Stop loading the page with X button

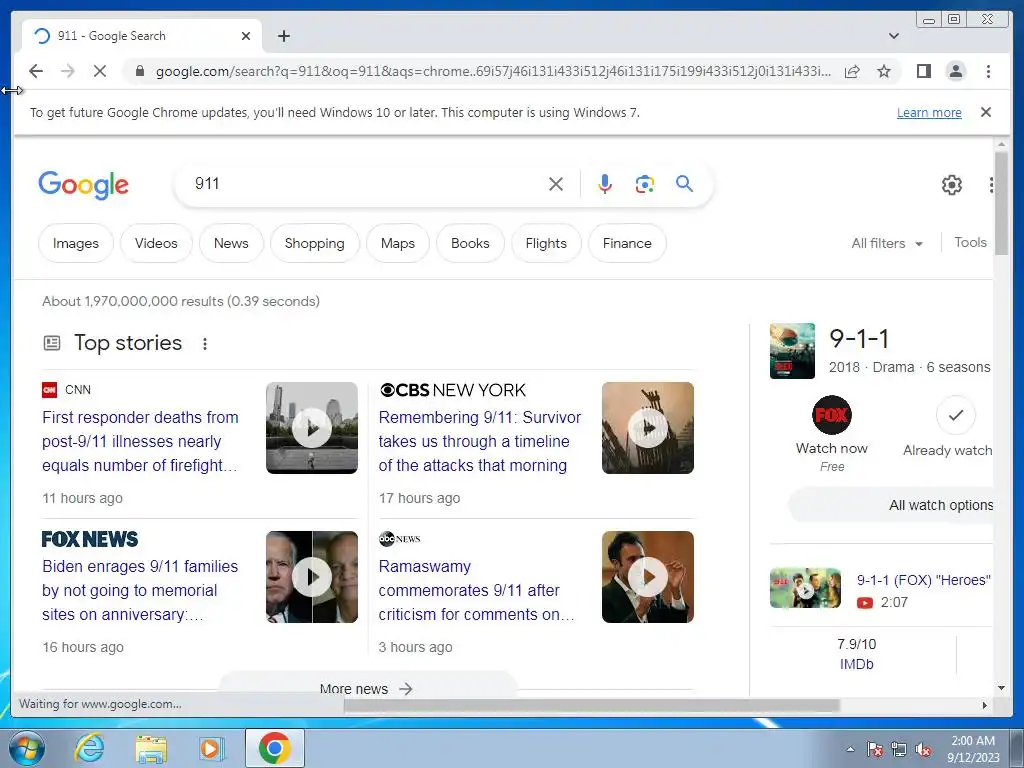click(99, 71)
